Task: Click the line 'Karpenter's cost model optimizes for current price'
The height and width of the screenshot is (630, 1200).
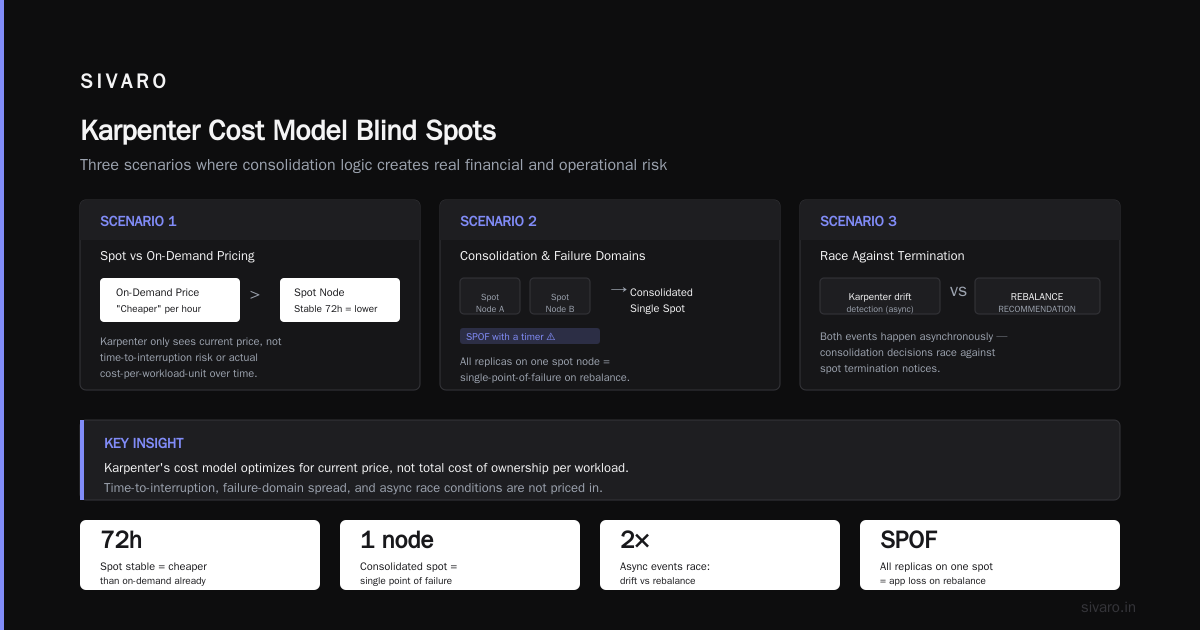Action: pos(366,468)
